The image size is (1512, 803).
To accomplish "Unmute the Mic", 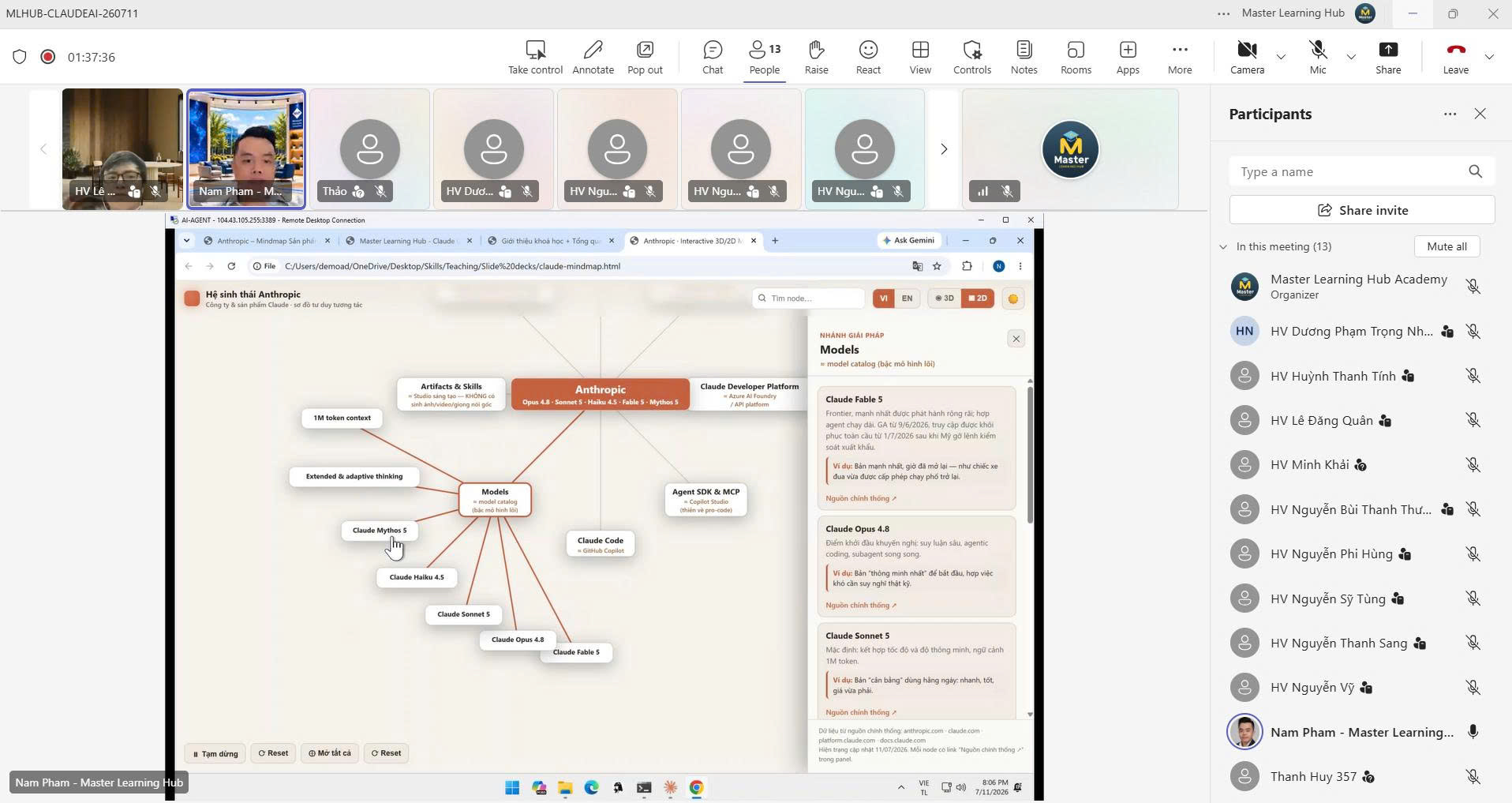I will [x=1318, y=58].
